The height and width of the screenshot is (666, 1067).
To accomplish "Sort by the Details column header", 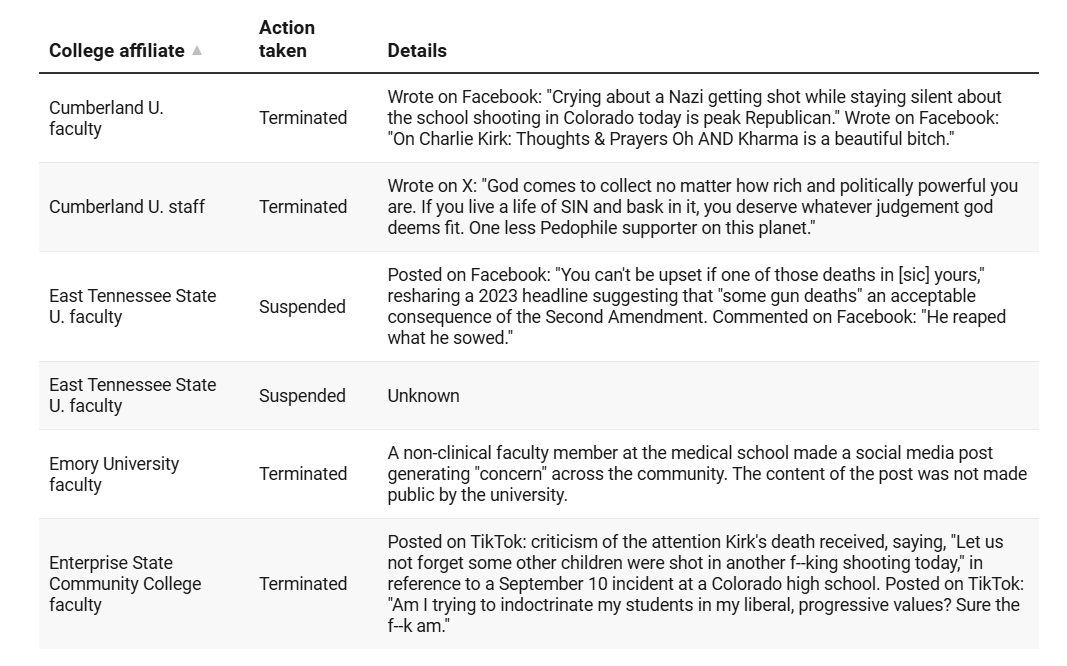I will 416,50.
